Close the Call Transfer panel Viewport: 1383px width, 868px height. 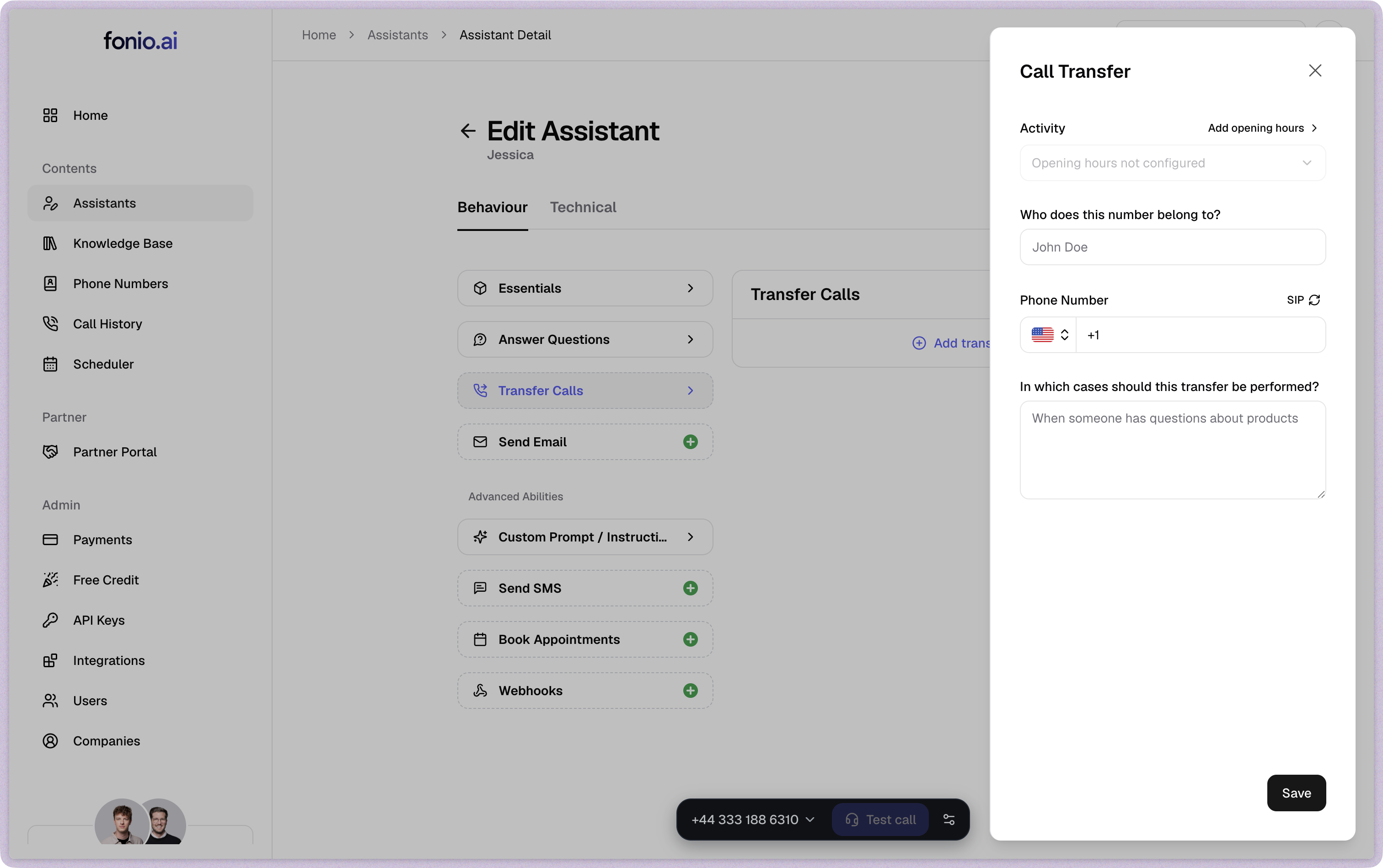click(x=1315, y=70)
